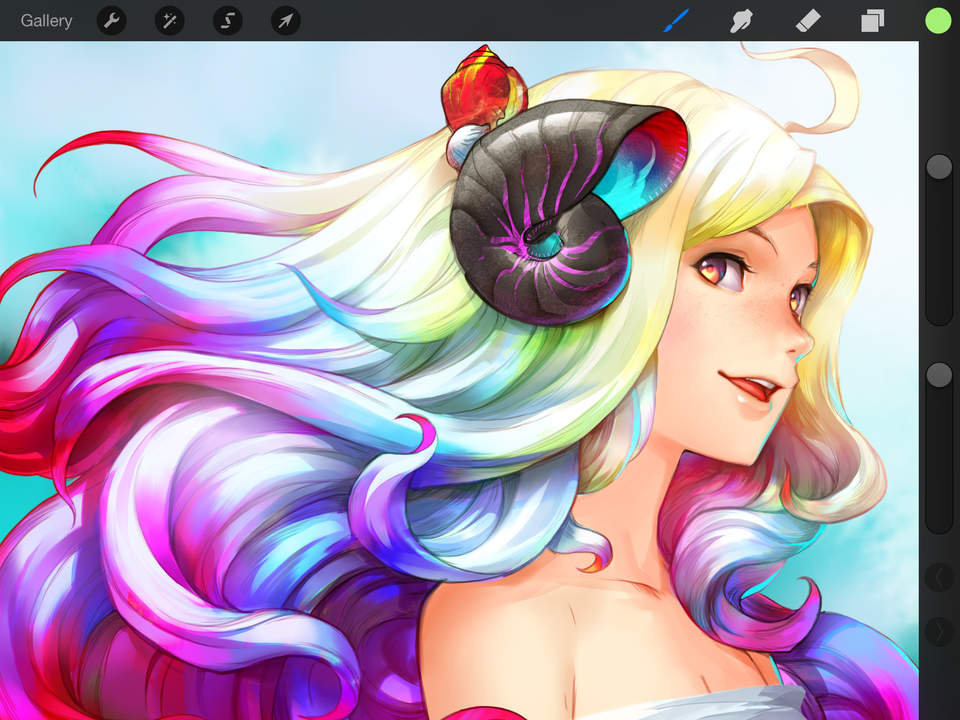This screenshot has width=960, height=720.
Task: Open the eraser brush library
Action: pyautogui.click(x=808, y=20)
